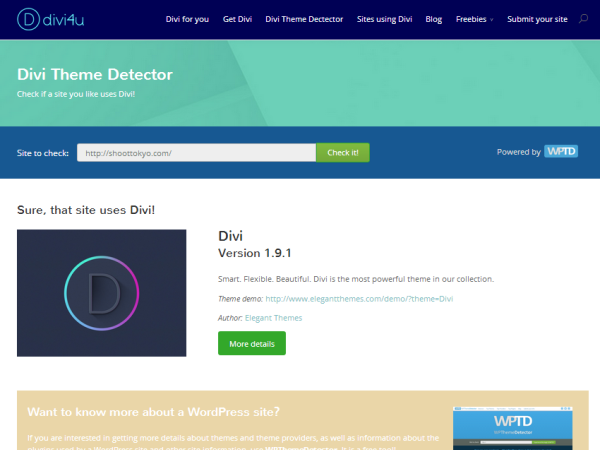Click the Divi theme logo thumbnail
The width and height of the screenshot is (600, 450).
click(x=101, y=293)
